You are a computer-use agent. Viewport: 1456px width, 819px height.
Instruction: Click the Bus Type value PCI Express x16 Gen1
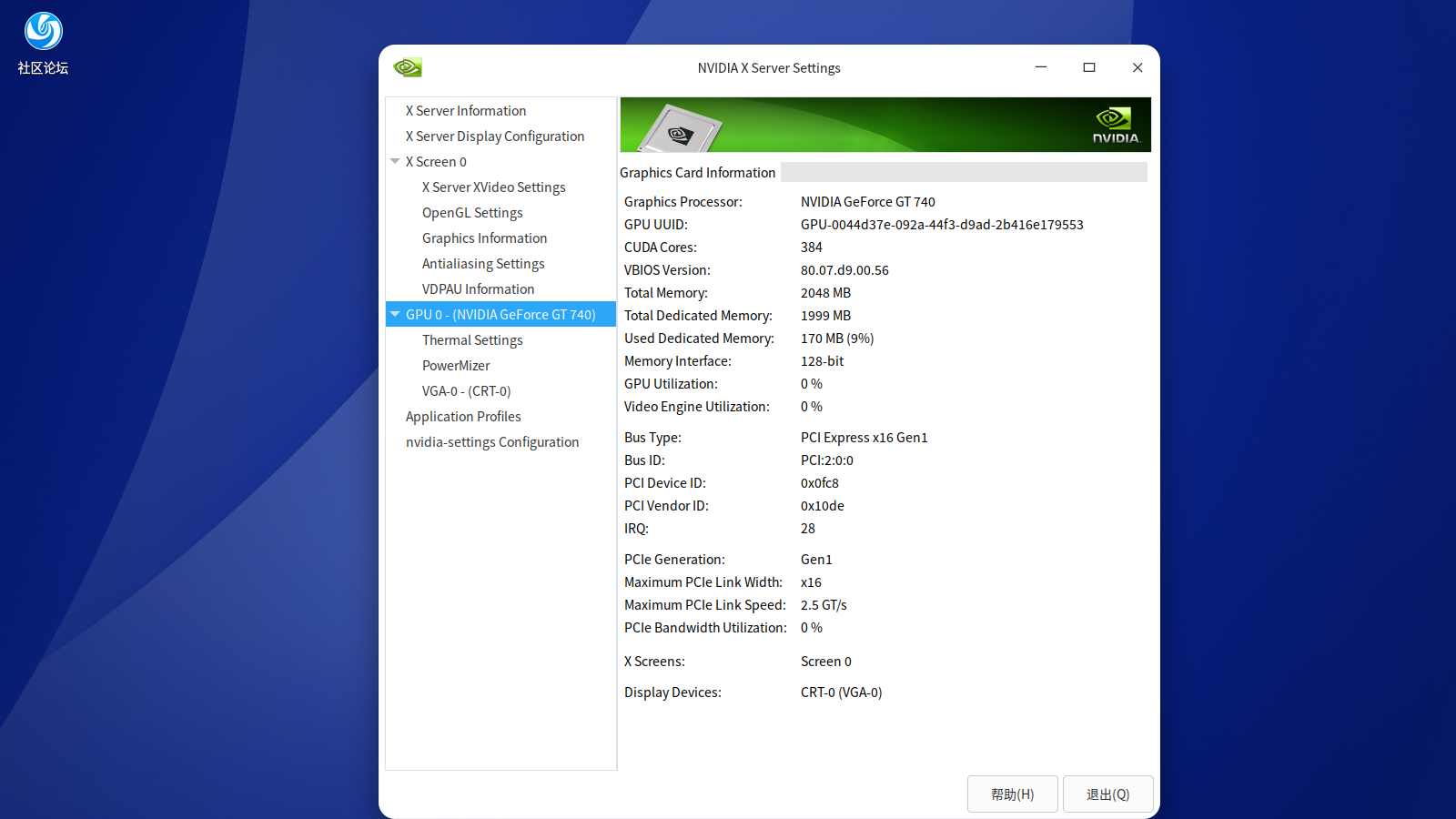point(864,438)
